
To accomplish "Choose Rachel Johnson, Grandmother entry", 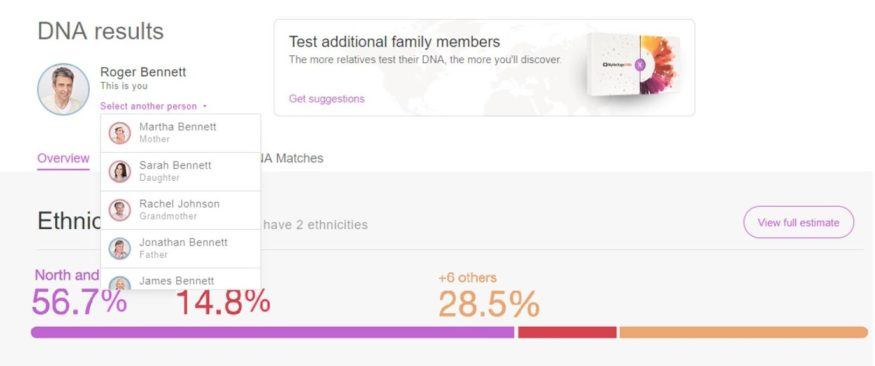I will pos(180,210).
